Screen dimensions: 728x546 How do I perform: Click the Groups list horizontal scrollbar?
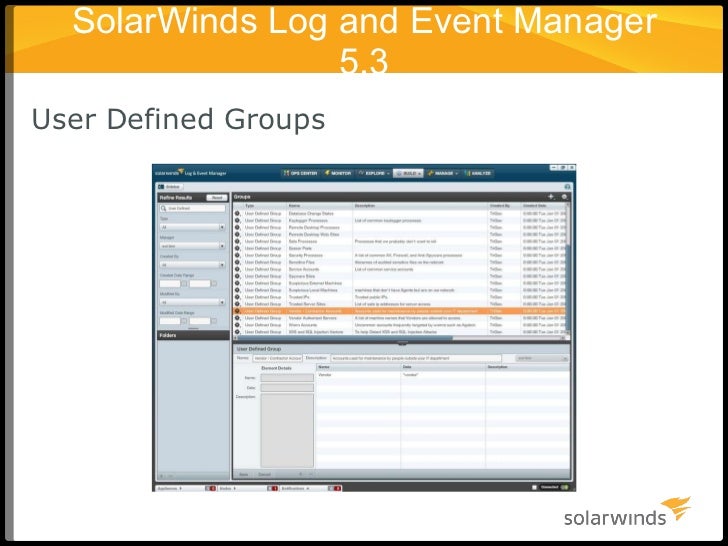pos(399,338)
